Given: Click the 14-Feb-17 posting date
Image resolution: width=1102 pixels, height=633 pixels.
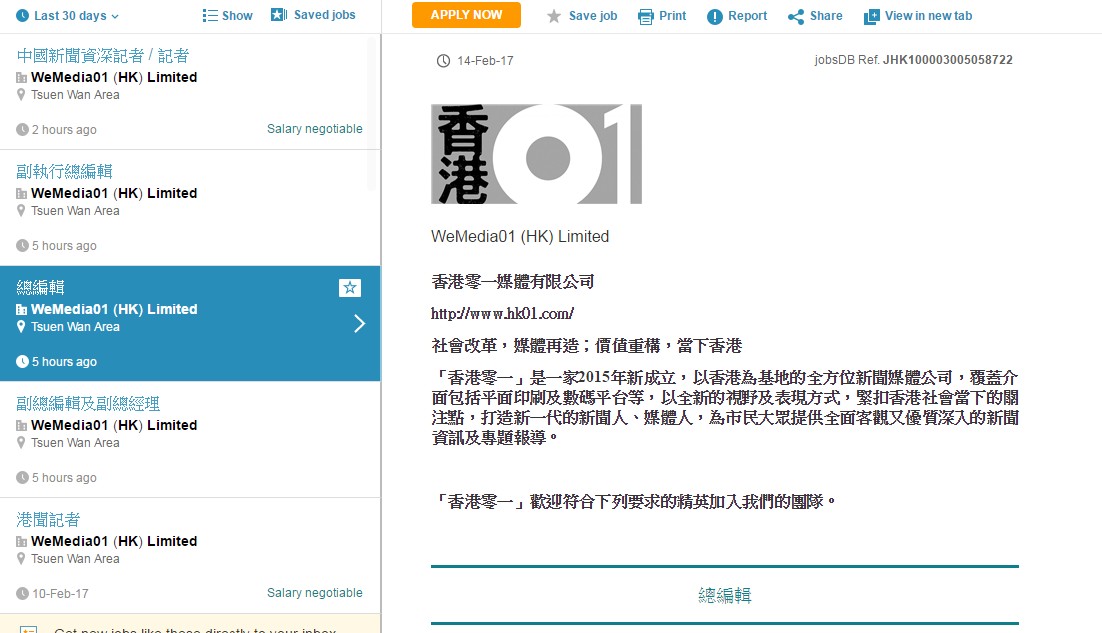Looking at the screenshot, I should 485,61.
